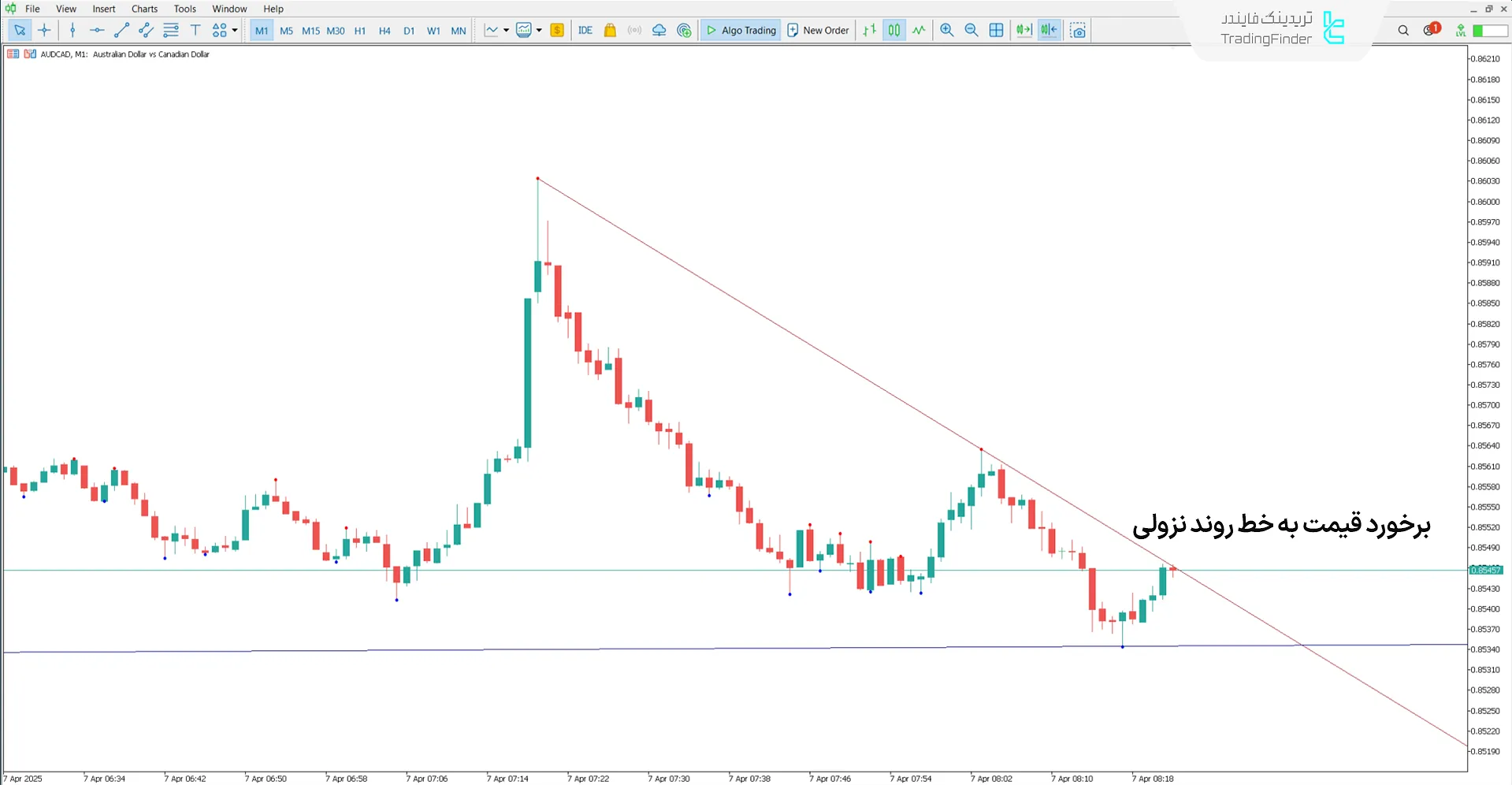The image size is (1512, 785).
Task: Switch timeframe to H4
Action: (x=385, y=30)
